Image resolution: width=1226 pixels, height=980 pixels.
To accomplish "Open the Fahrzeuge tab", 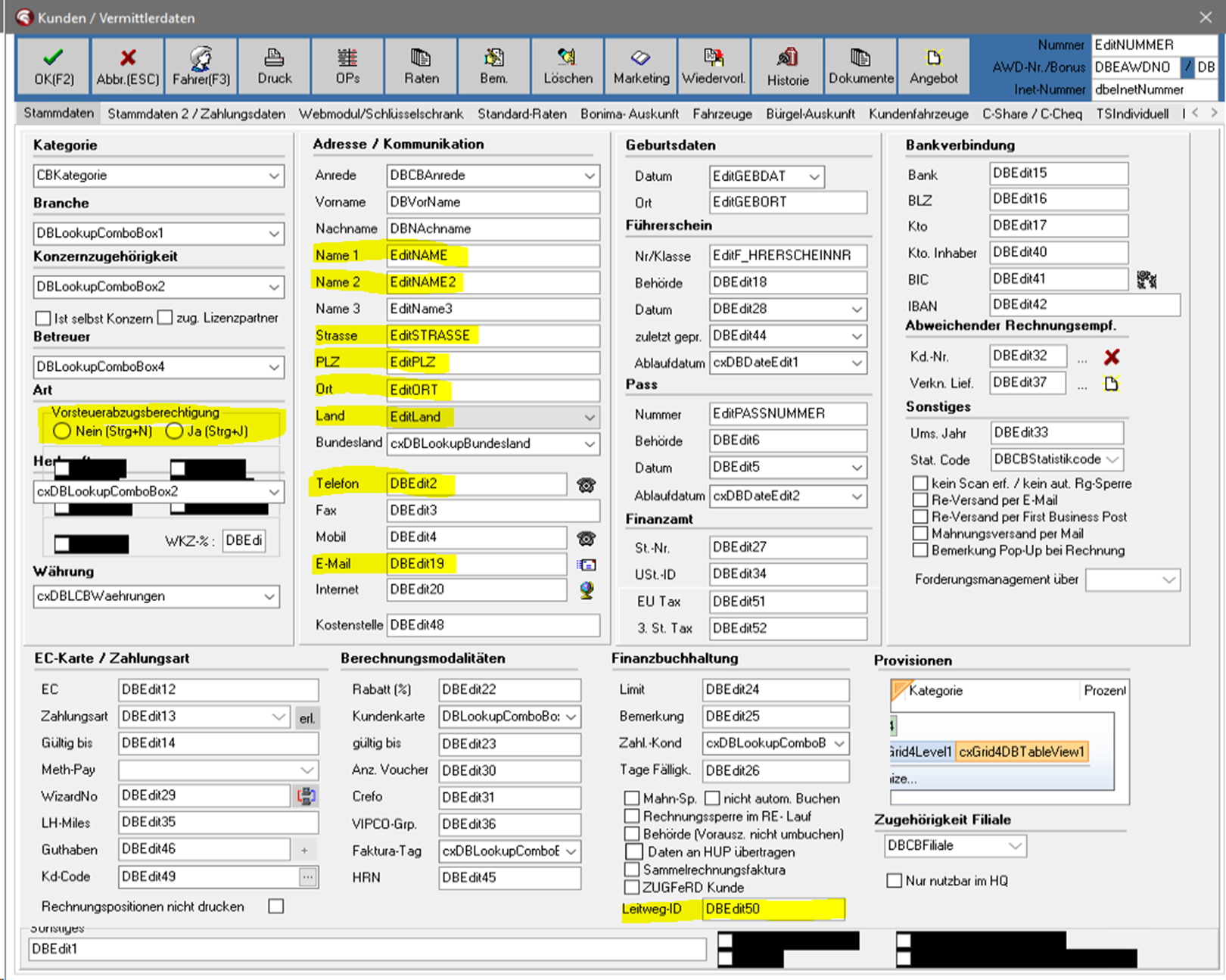I will point(722,114).
